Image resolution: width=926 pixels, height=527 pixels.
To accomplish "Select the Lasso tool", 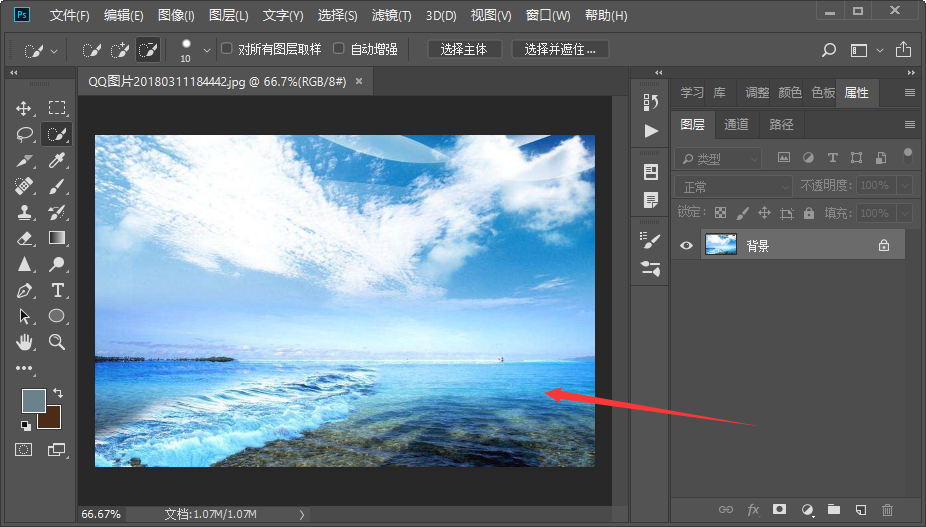I will click(x=24, y=135).
